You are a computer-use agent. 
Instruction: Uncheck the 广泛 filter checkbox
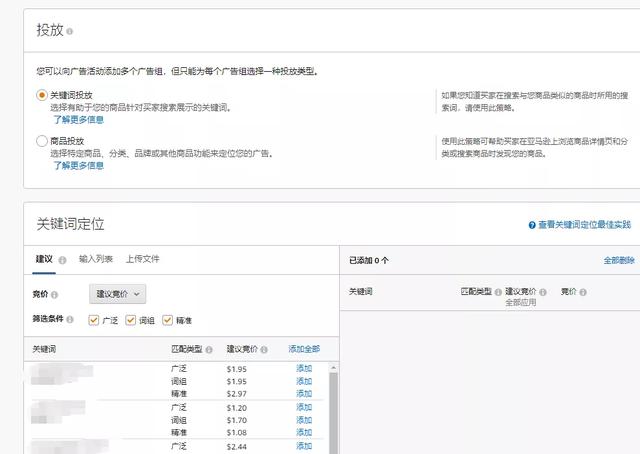93,320
